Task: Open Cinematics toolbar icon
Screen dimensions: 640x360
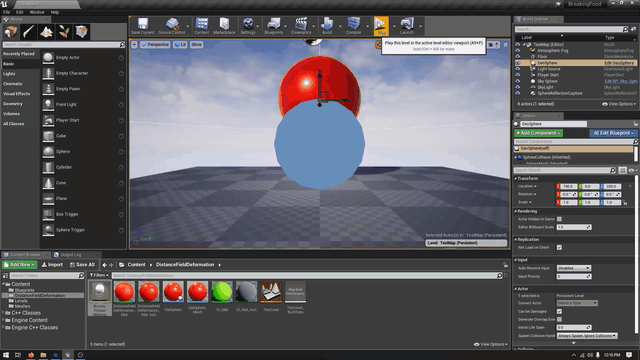Action: click(301, 26)
